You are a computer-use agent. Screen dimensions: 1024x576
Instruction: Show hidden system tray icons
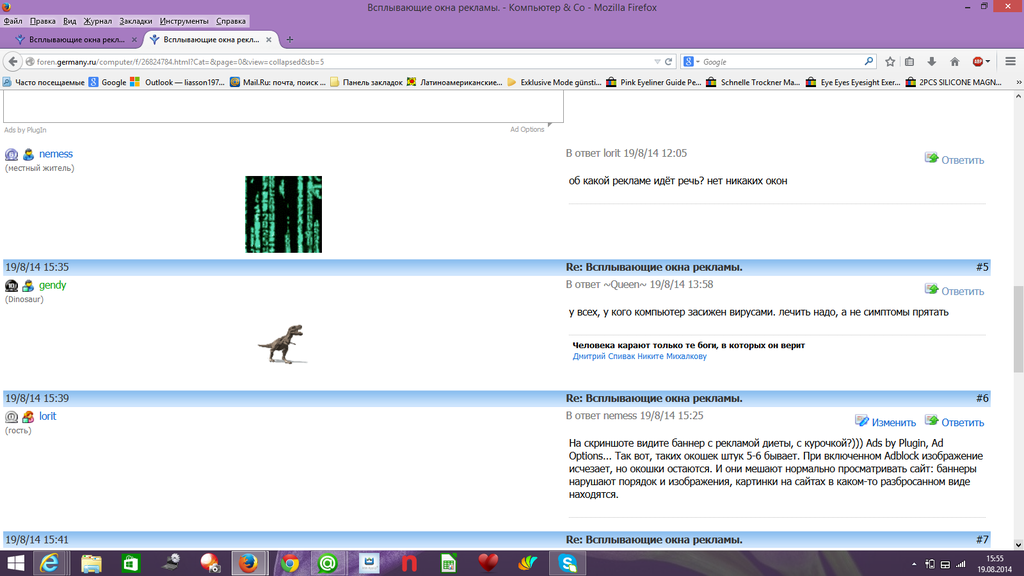pyautogui.click(x=914, y=564)
